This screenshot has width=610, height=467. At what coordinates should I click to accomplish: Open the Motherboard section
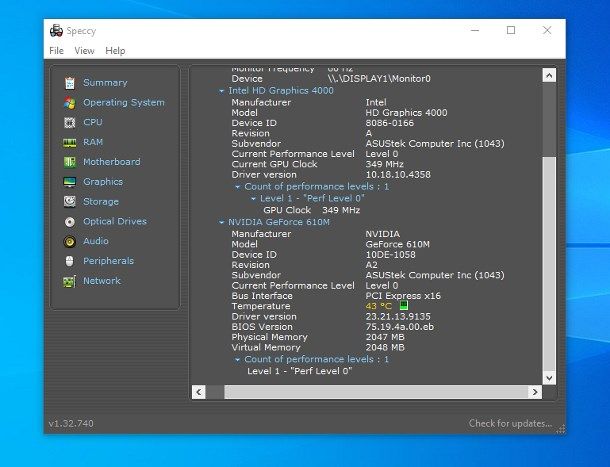point(112,162)
